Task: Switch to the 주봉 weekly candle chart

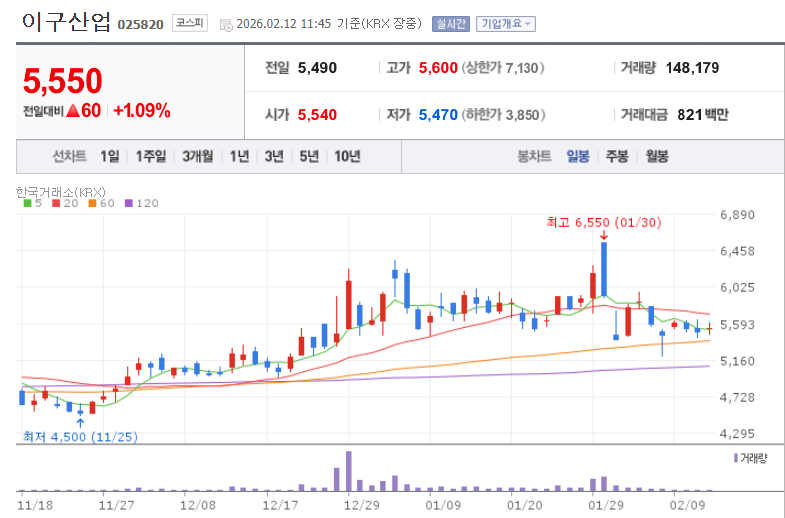Action: (x=617, y=156)
